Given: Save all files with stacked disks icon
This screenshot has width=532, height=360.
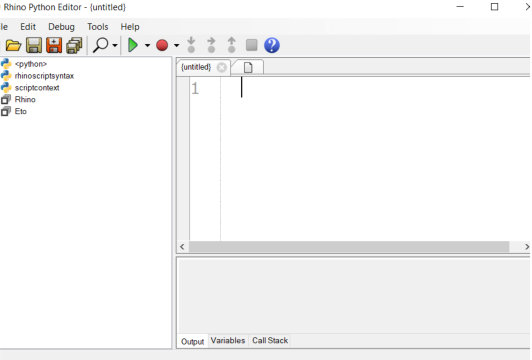Looking at the screenshot, I should tap(74, 45).
